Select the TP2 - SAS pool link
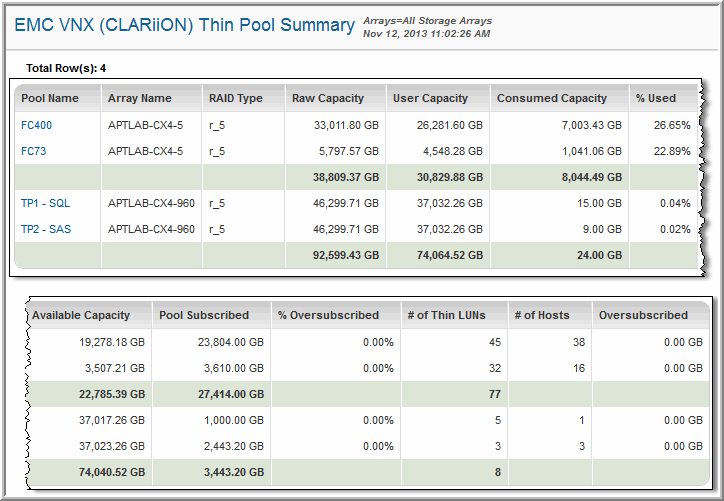Screen dimensions: 724x501 point(45,229)
